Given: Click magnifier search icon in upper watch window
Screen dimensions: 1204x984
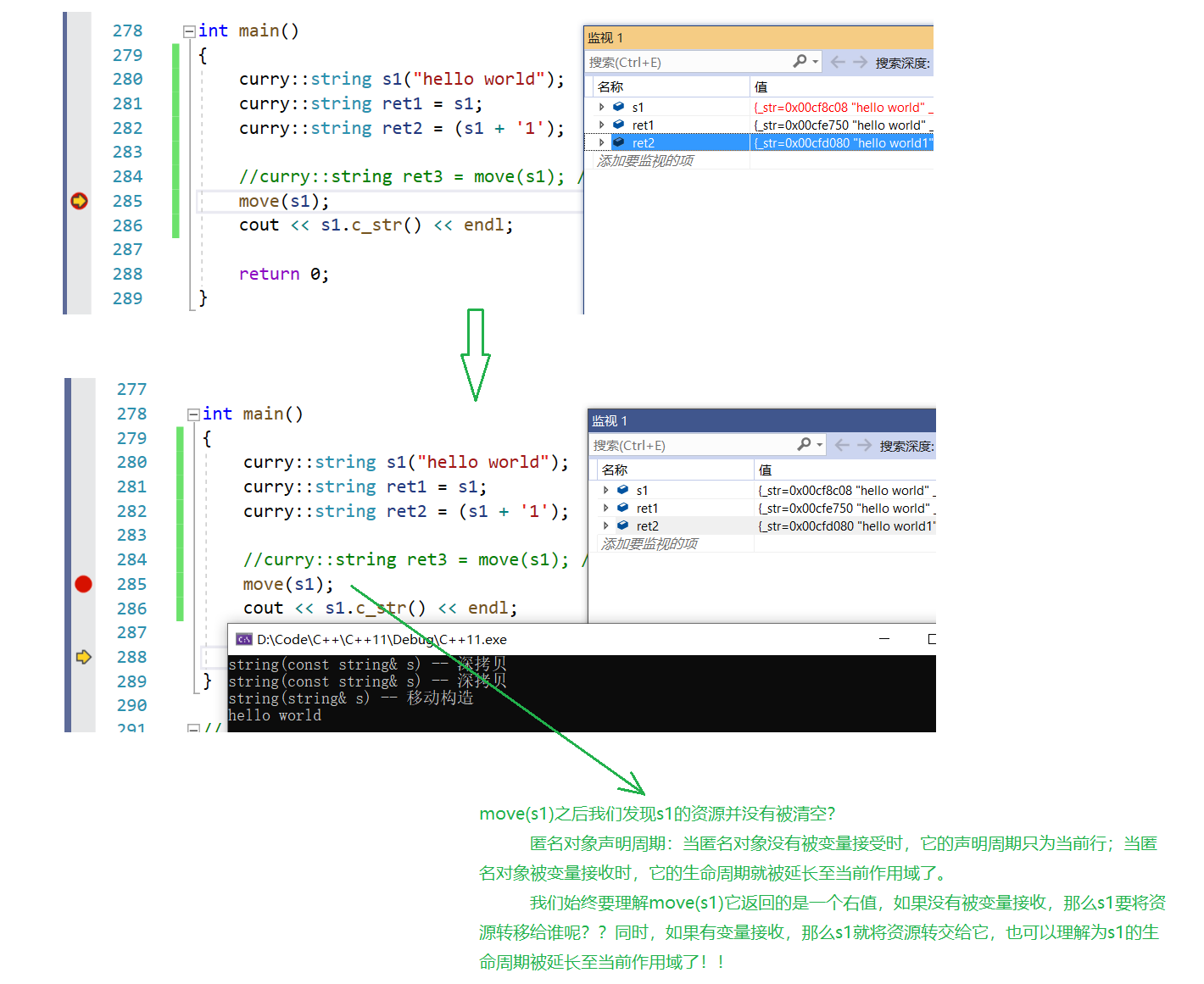Looking at the screenshot, I should click(x=800, y=61).
